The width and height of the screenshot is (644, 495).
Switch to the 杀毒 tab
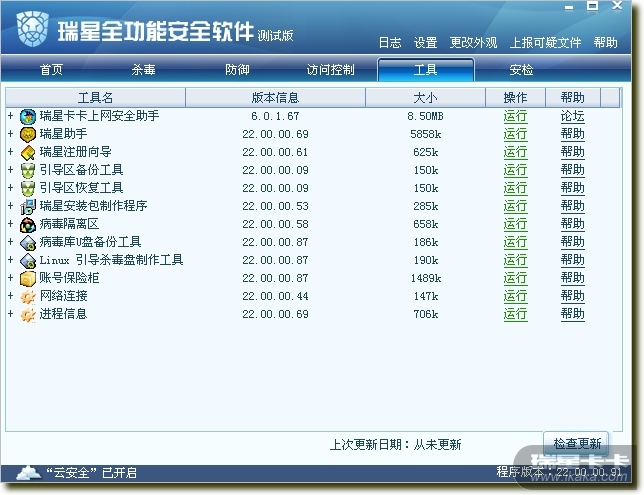click(143, 69)
